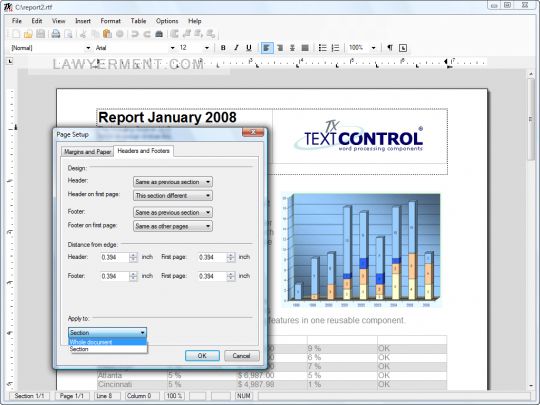Viewport: 540px width, 405px height.
Task: Click the Cincinnati table cell
Action: (x=132, y=384)
